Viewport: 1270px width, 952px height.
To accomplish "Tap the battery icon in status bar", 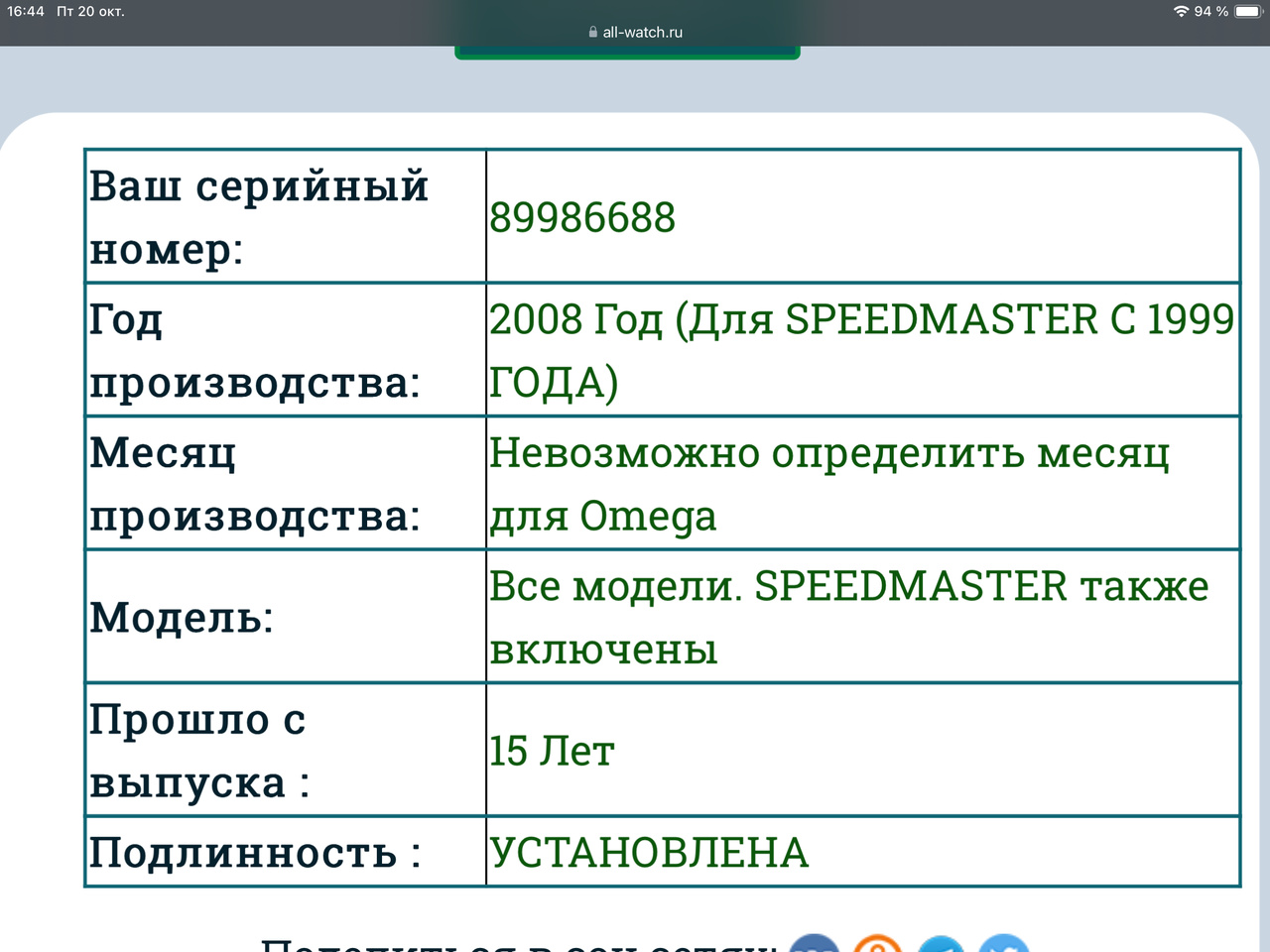I will coord(1247,11).
